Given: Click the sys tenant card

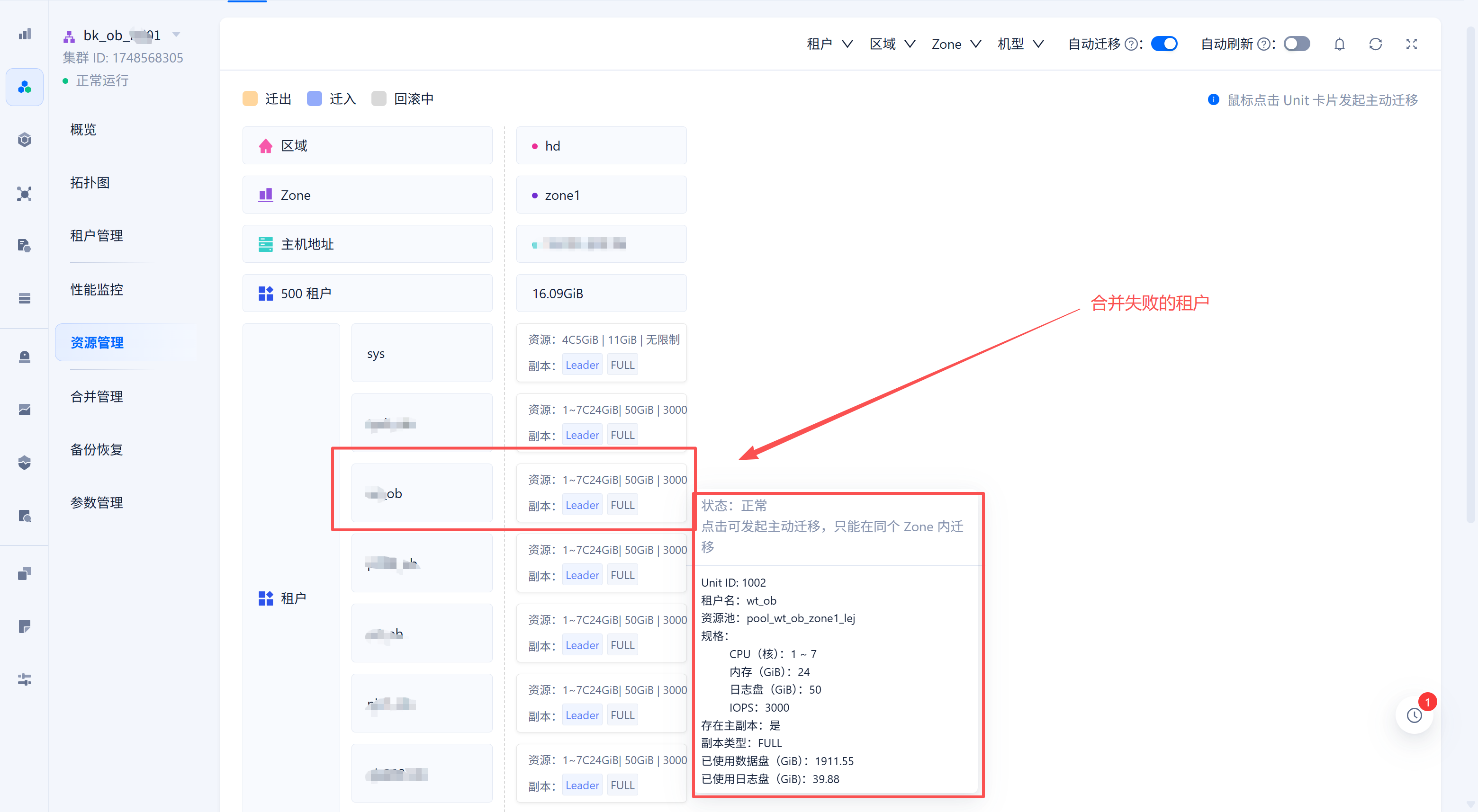Looking at the screenshot, I should [x=422, y=353].
